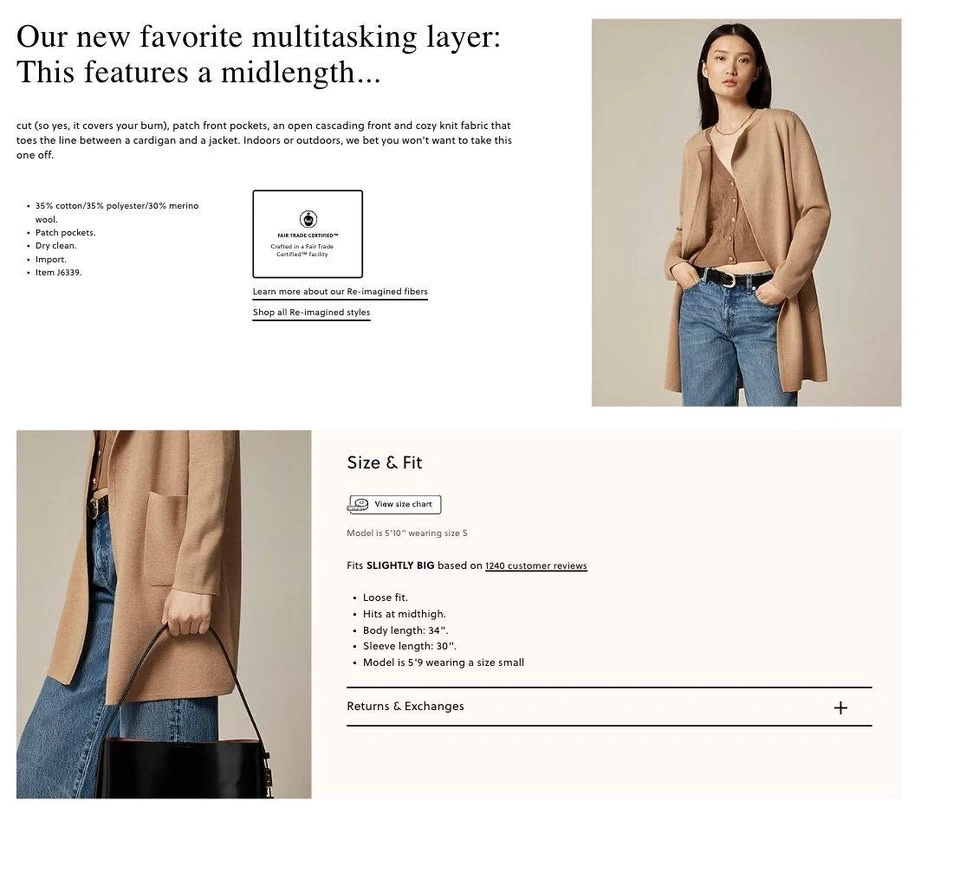Image resolution: width=960 pixels, height=885 pixels.
Task: Click the Crafted in a Fair Trade facility text
Action: 302,250
